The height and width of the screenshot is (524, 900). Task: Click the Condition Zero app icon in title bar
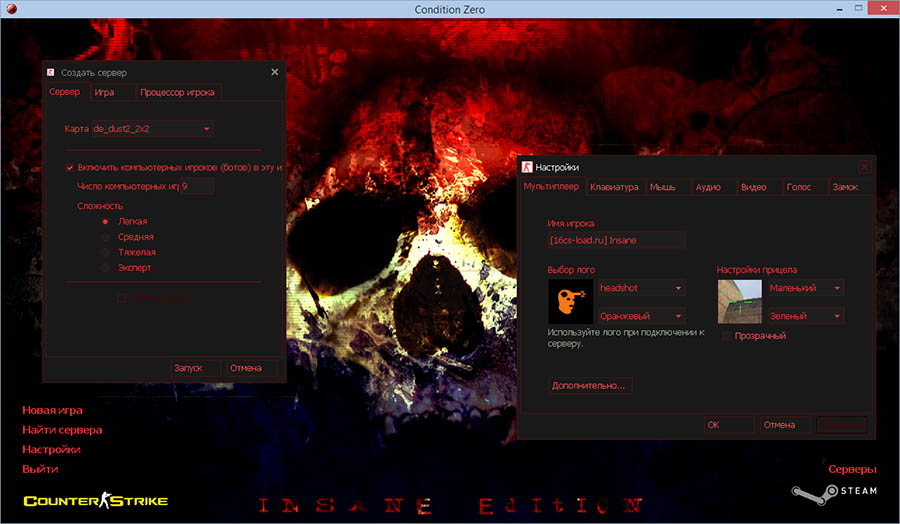(x=11, y=9)
